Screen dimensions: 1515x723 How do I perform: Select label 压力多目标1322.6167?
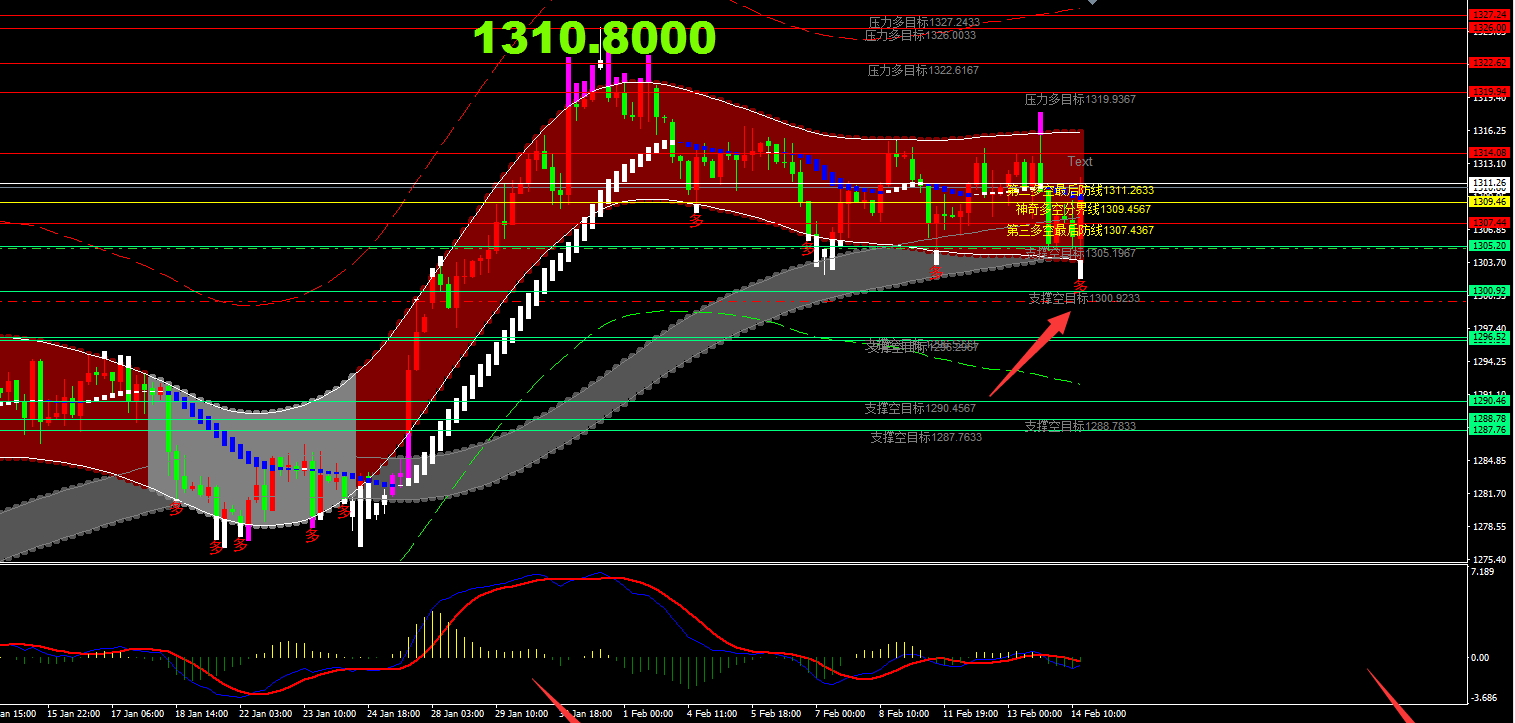point(923,70)
